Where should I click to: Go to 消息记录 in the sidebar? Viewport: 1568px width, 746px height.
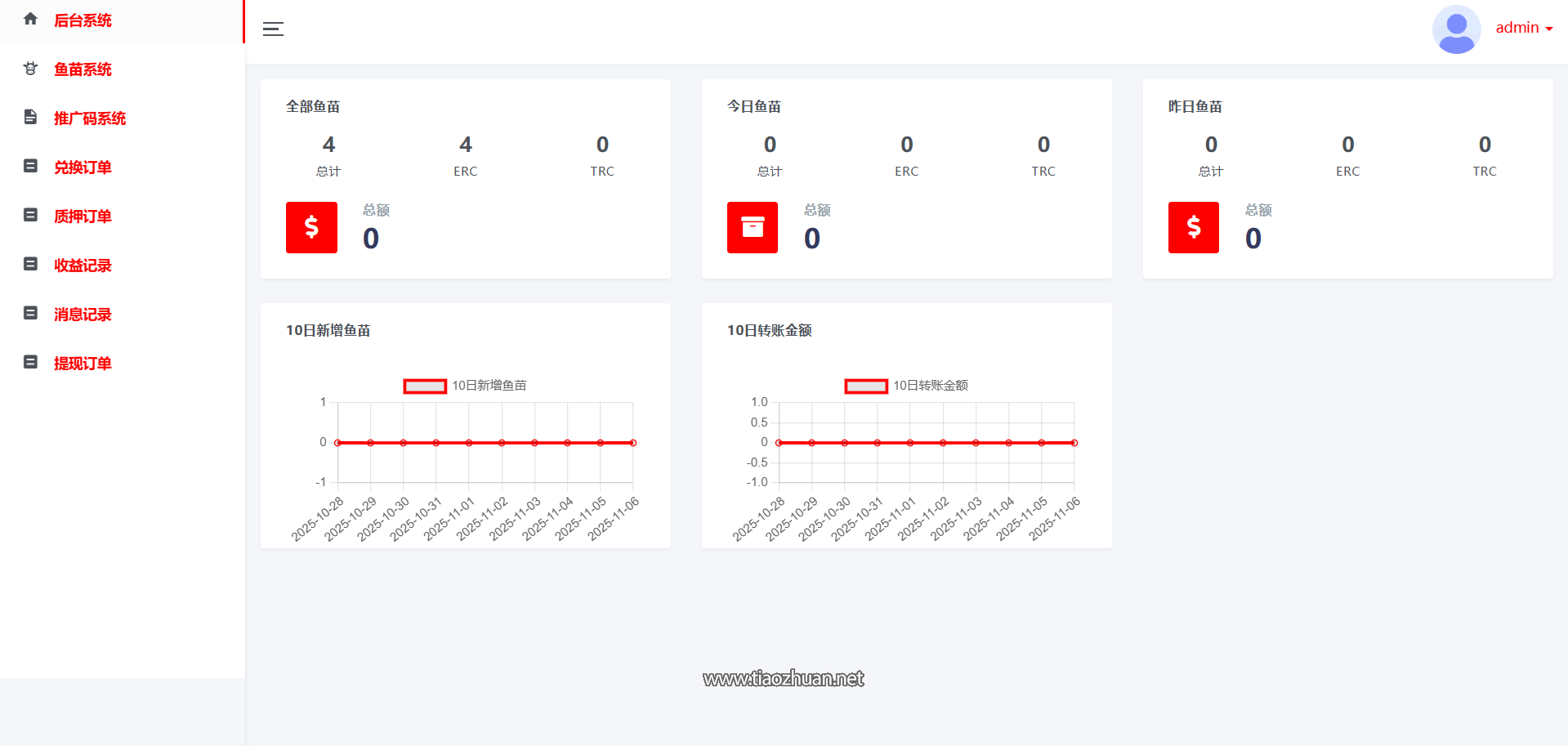[83, 315]
